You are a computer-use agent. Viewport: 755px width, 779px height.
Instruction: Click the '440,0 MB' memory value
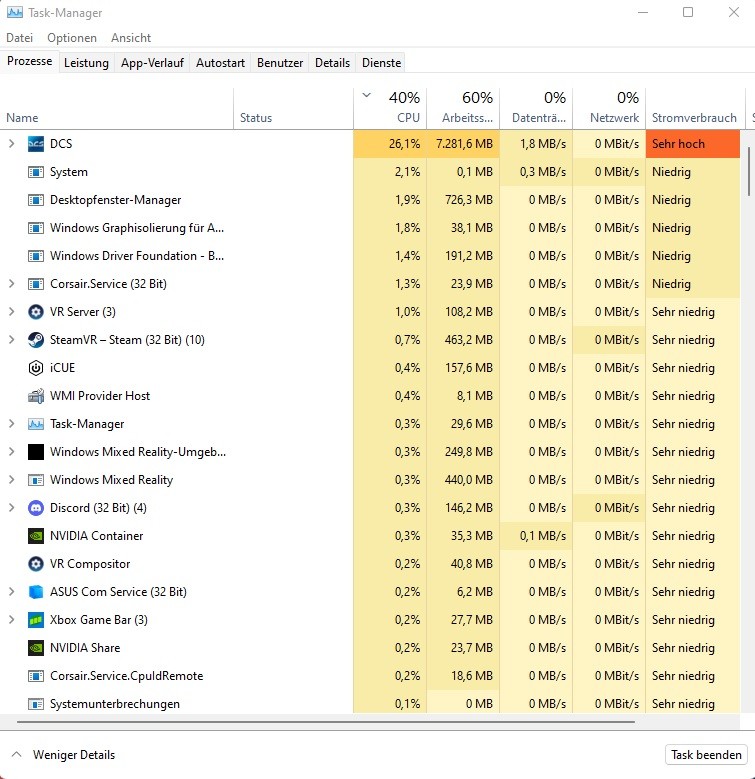[468, 480]
